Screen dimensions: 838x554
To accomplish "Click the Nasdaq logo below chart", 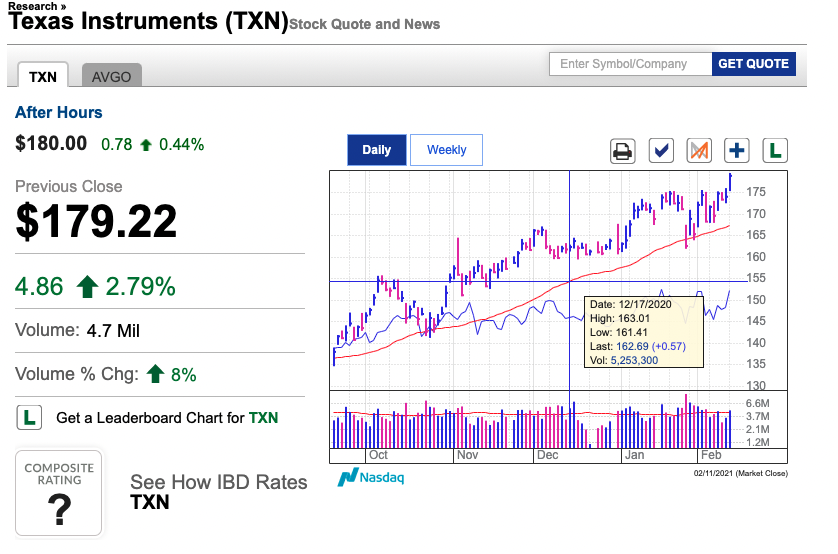I will (371, 477).
